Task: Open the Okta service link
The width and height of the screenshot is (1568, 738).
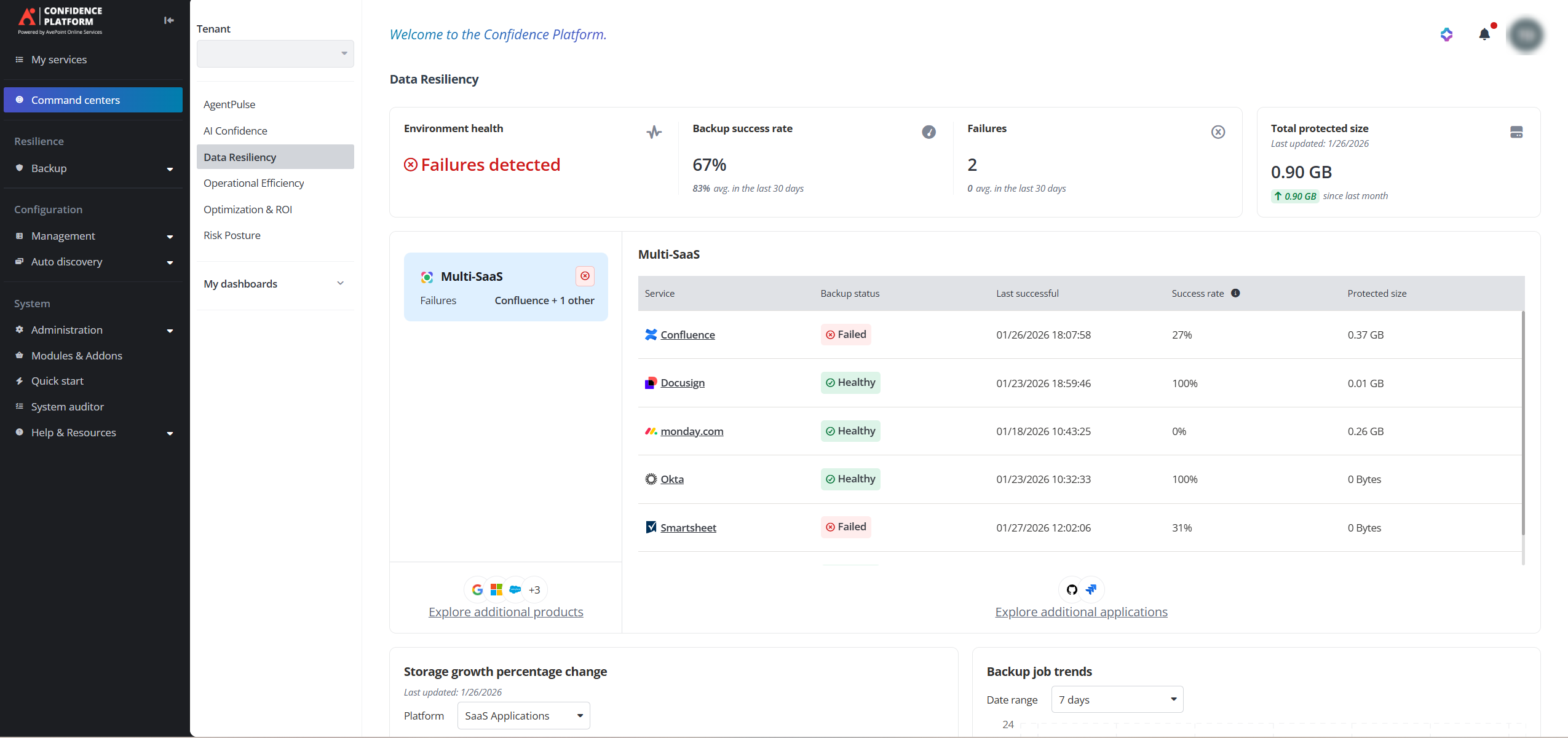Action: pos(672,479)
